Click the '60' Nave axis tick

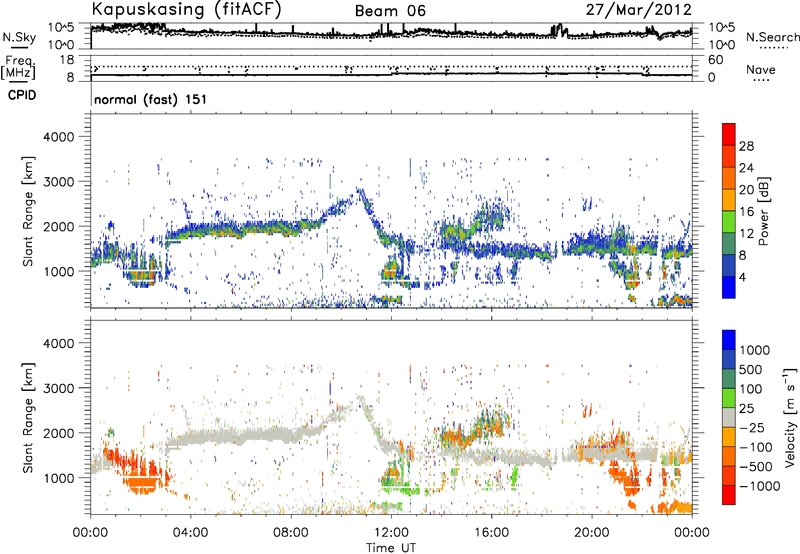click(x=715, y=60)
